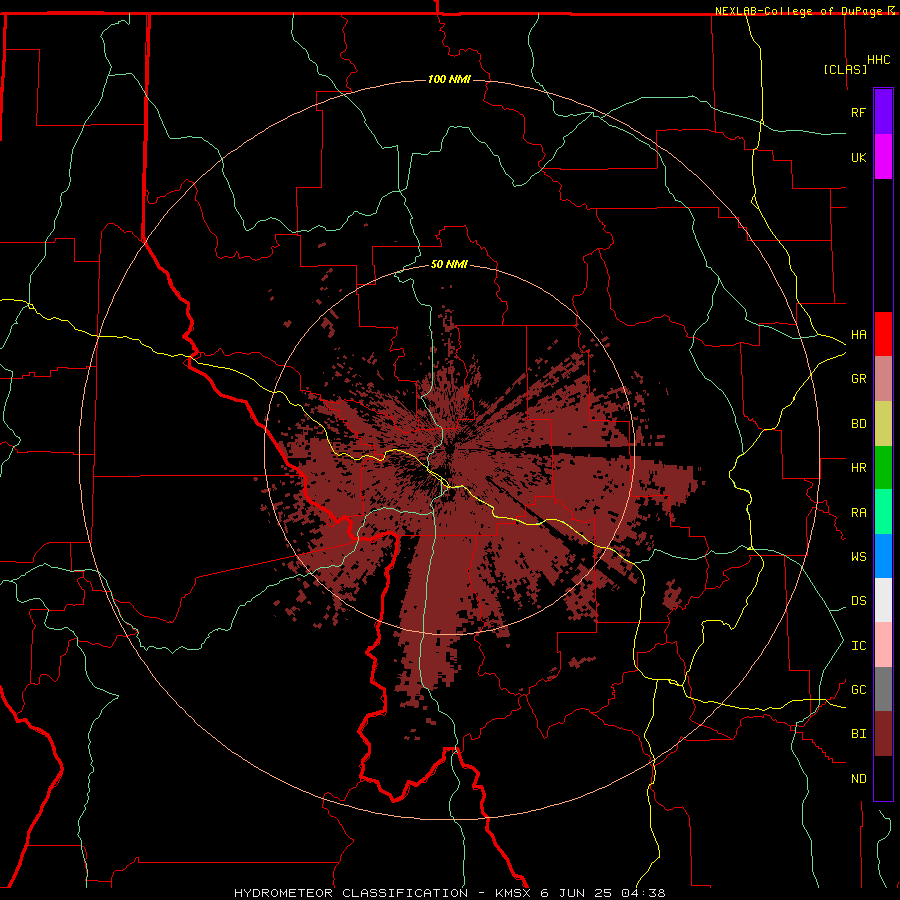
Task: Click the RA mint legend swatch
Action: pos(883,512)
